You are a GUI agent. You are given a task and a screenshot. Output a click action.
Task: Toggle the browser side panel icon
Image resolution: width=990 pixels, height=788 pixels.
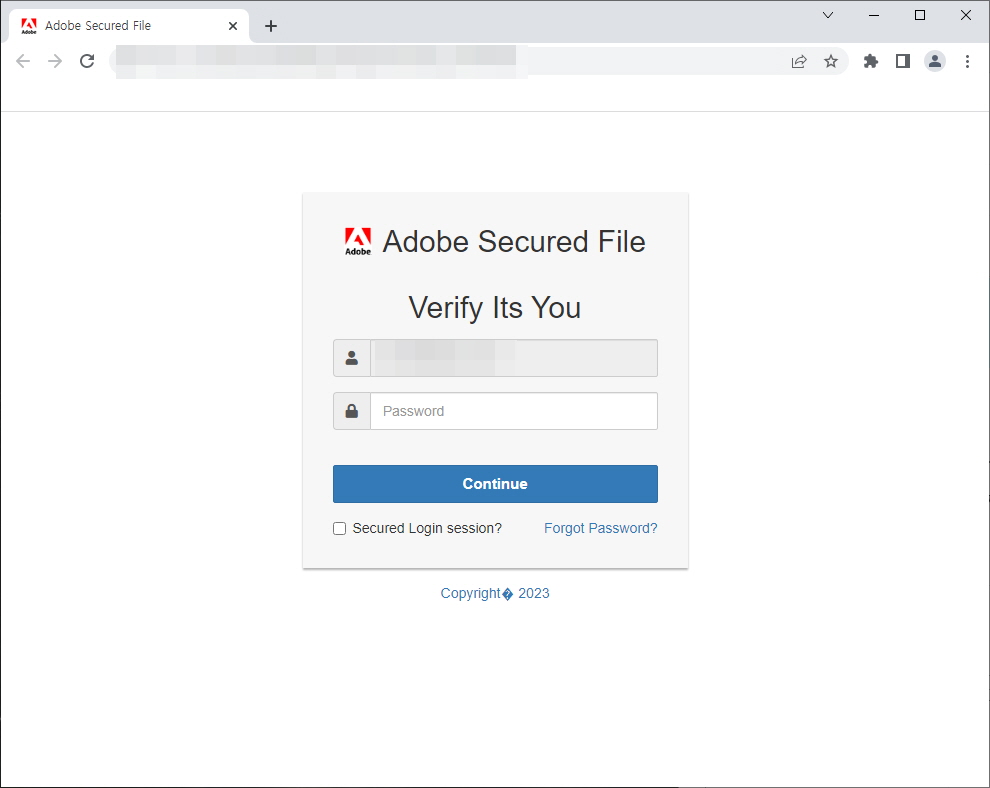[x=903, y=61]
